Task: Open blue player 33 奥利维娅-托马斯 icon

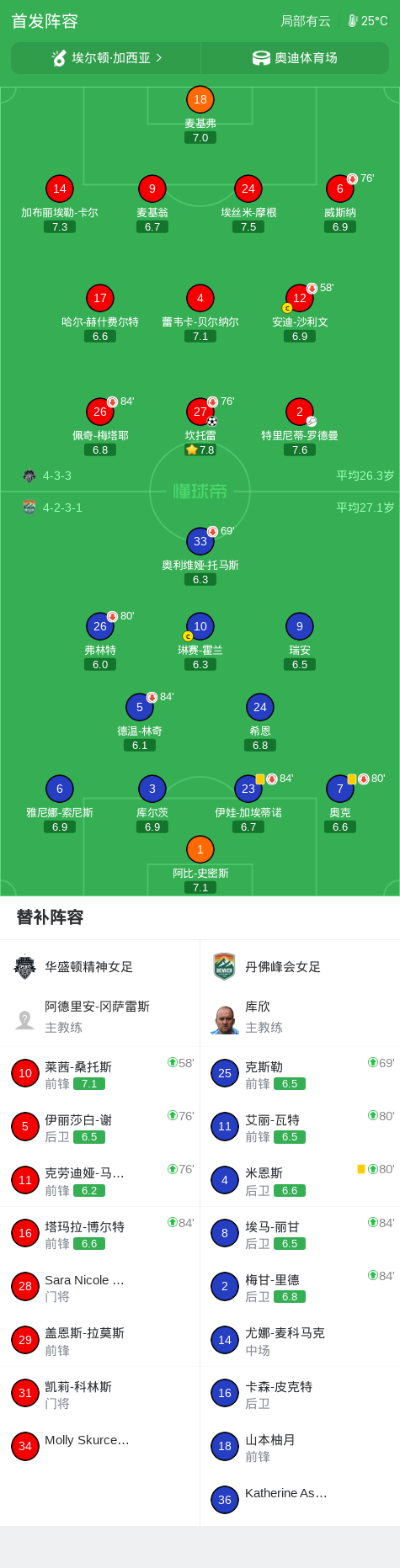Action: click(x=200, y=541)
